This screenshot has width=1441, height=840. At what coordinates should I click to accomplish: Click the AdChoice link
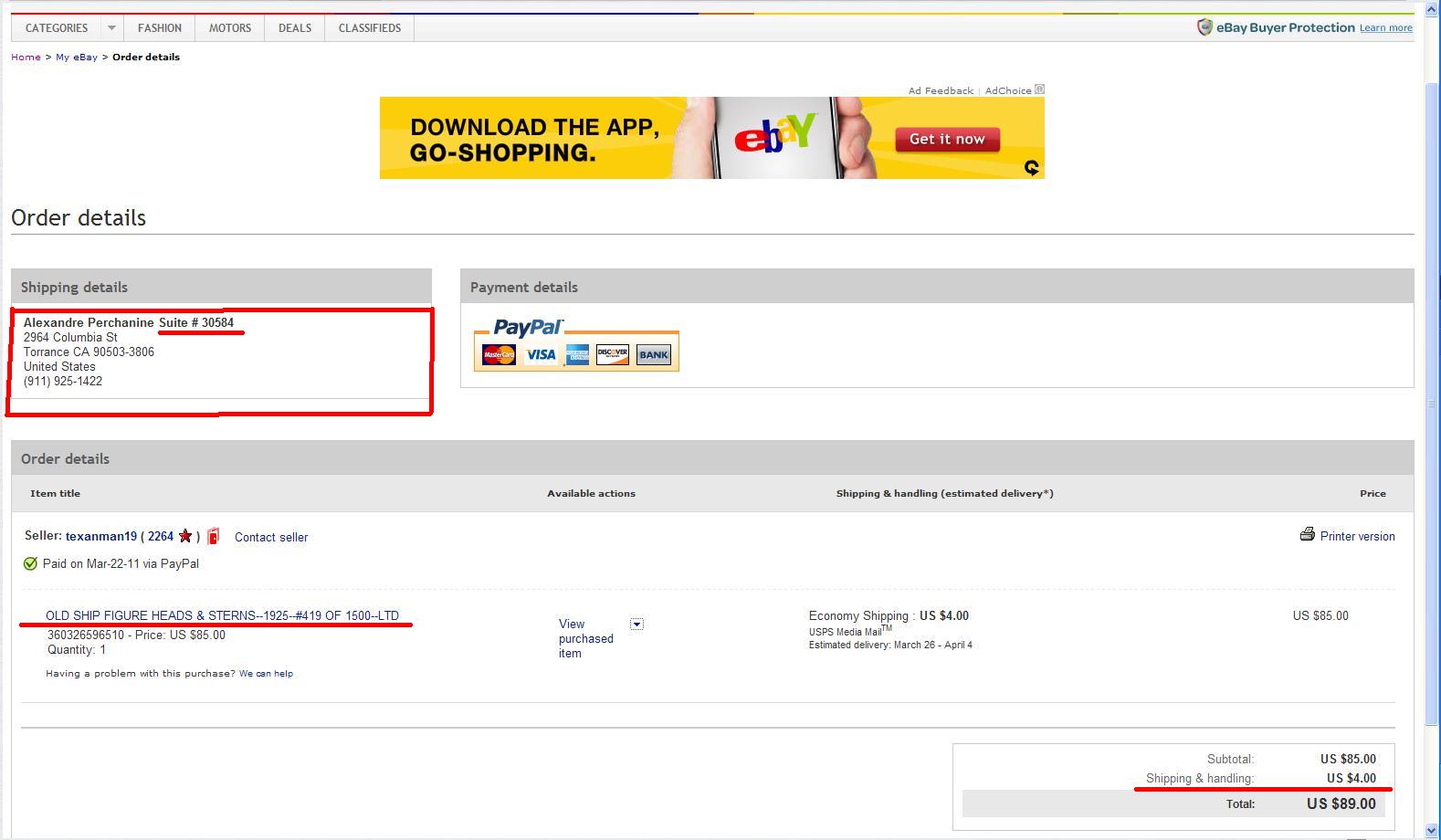[x=1008, y=90]
